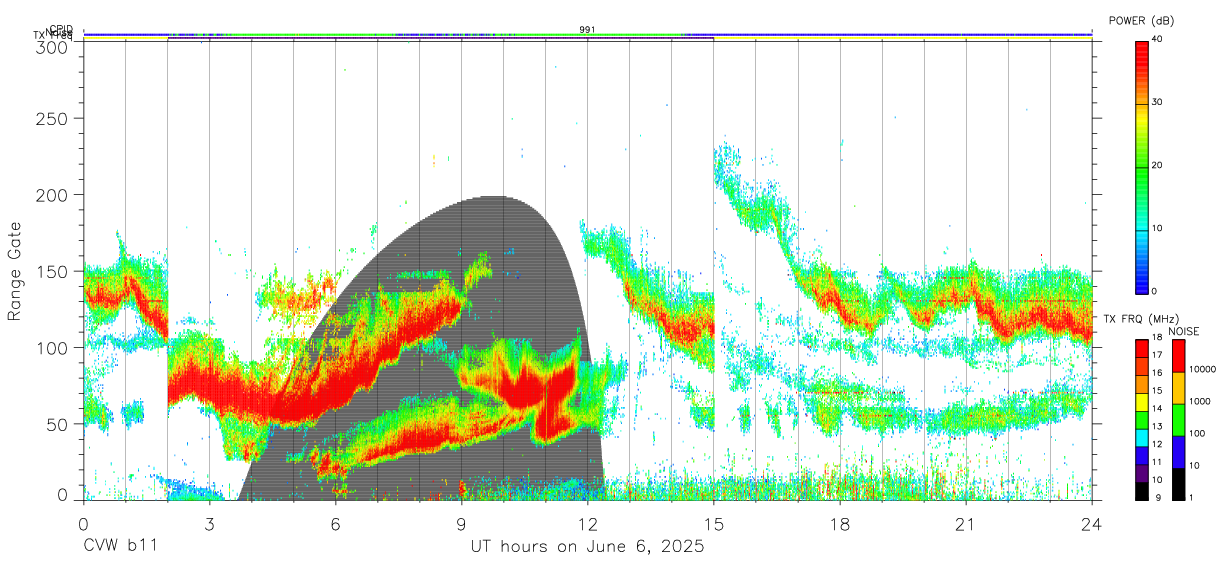Click the 21 tick on the UT hours axis
Image resolution: width=1228 pixels, height=567 pixels.
[x=966, y=524]
